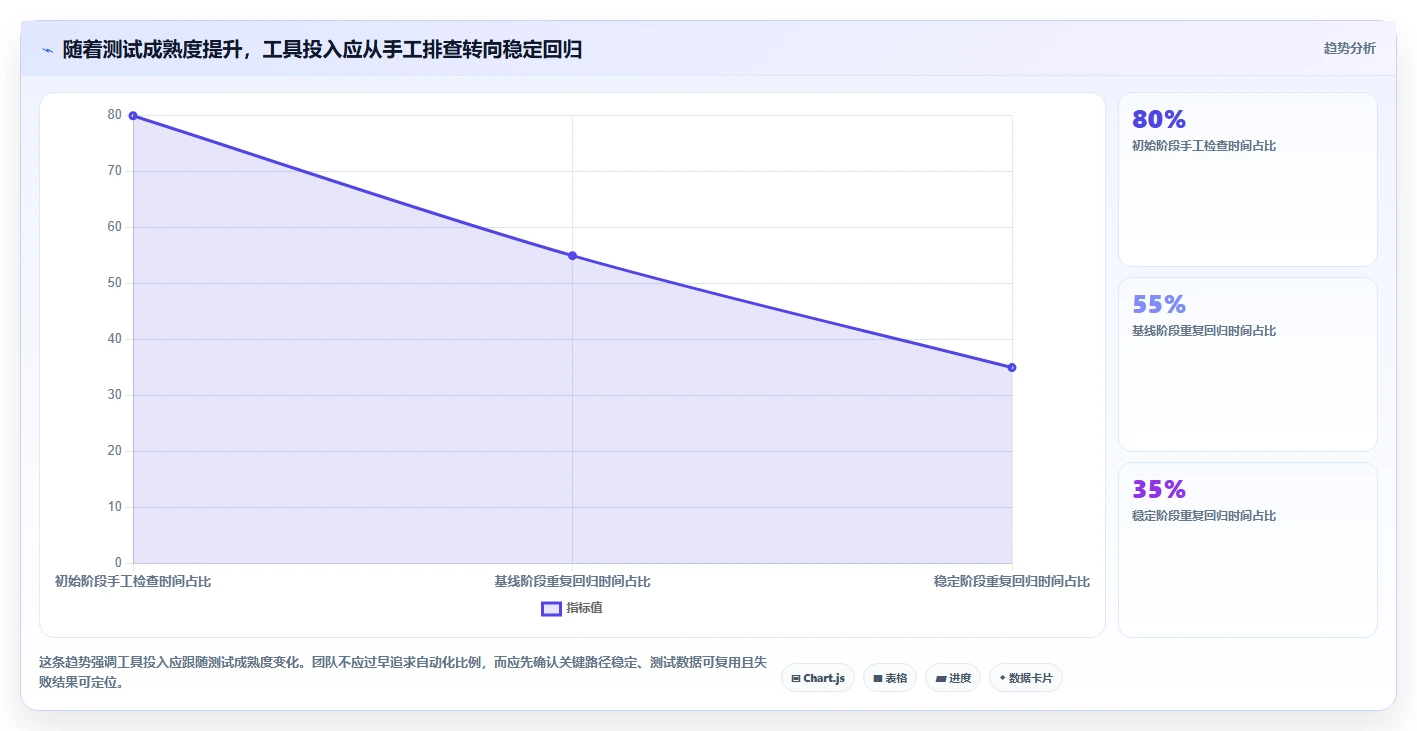Select the Chart.js tag
This screenshot has width=1417, height=731.
pyautogui.click(x=817, y=678)
